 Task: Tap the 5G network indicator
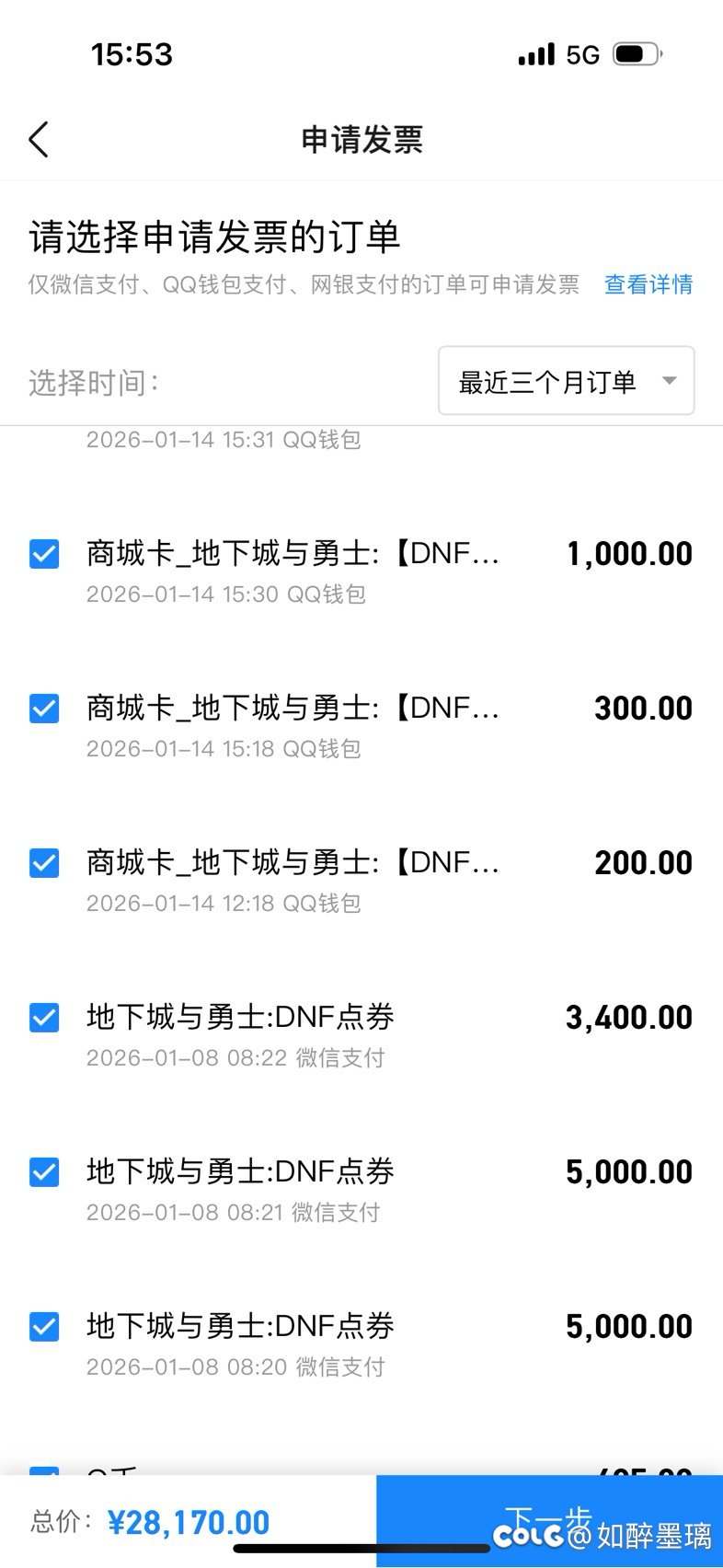(x=583, y=55)
